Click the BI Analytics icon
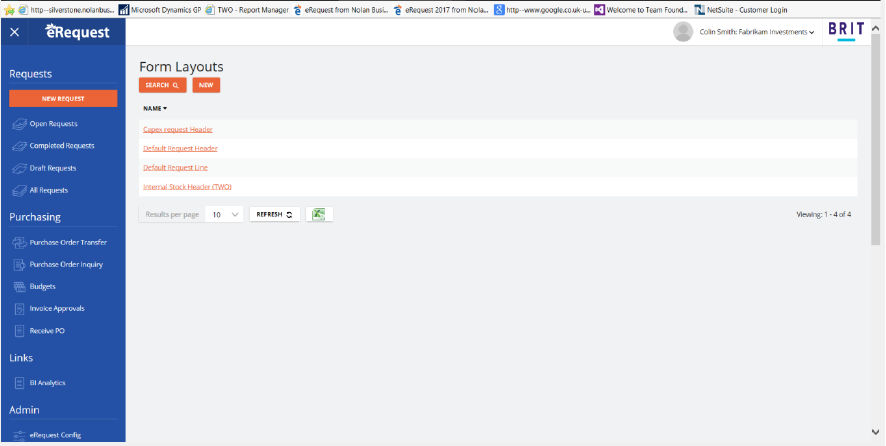Screen dimensions: 886x446 pos(19,383)
